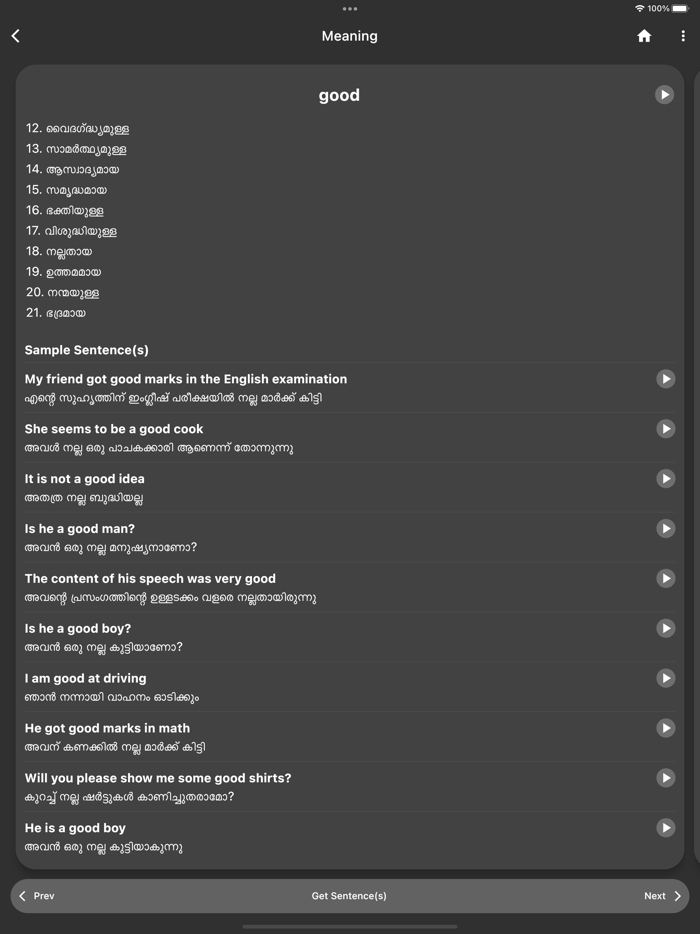The image size is (700, 934).
Task: Advance to the next word
Action: click(661, 895)
